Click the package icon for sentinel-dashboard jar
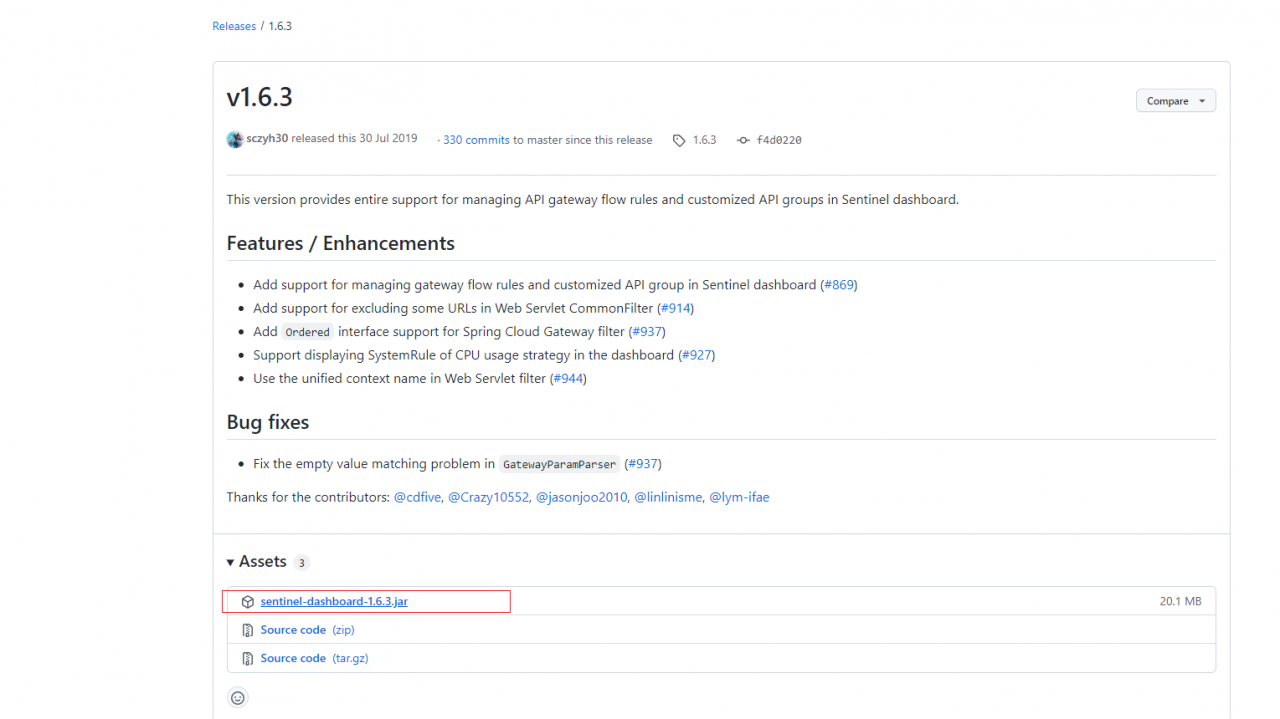 pos(248,602)
